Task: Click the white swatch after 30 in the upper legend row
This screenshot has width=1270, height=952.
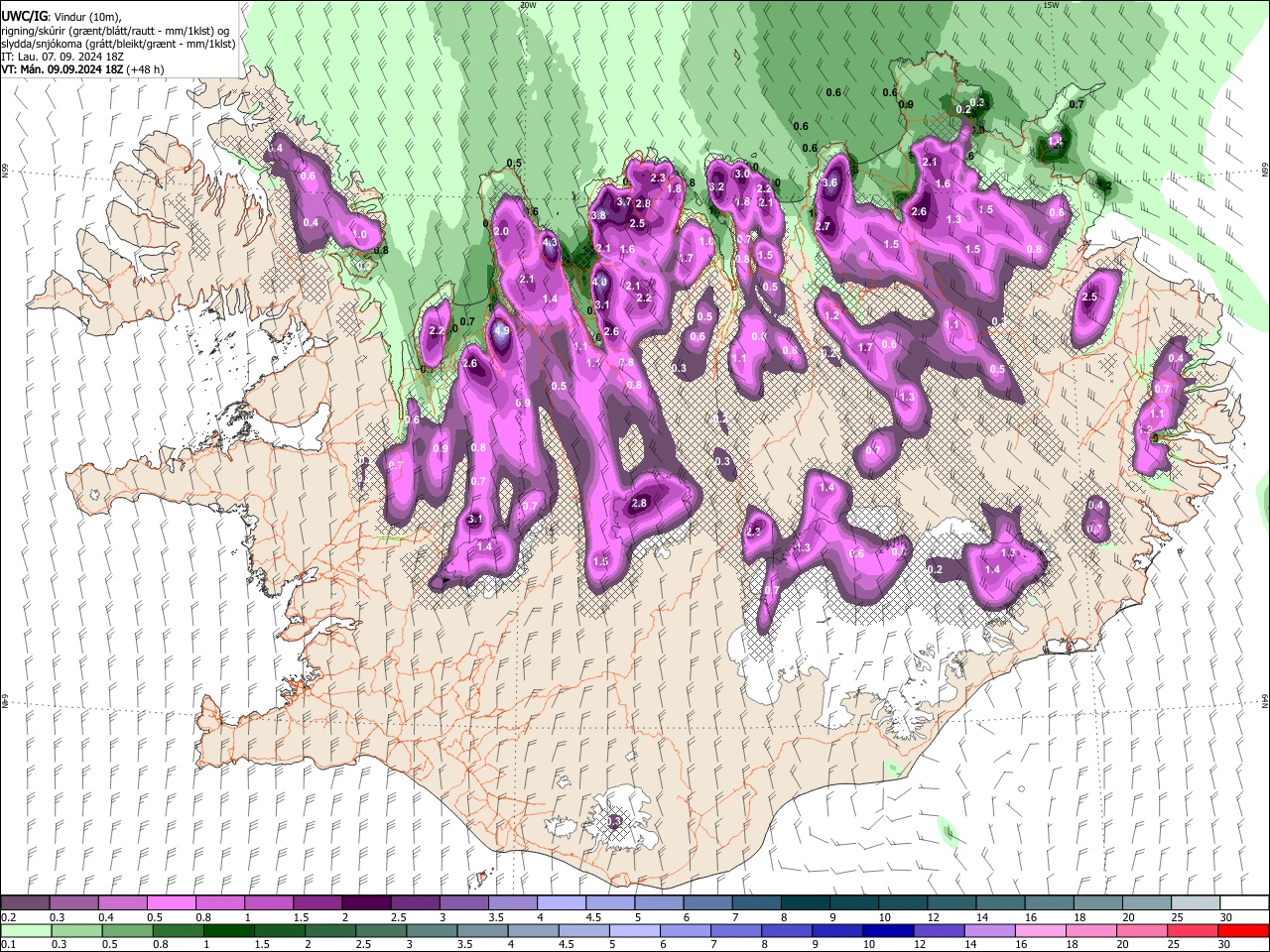Action: coord(1244,903)
